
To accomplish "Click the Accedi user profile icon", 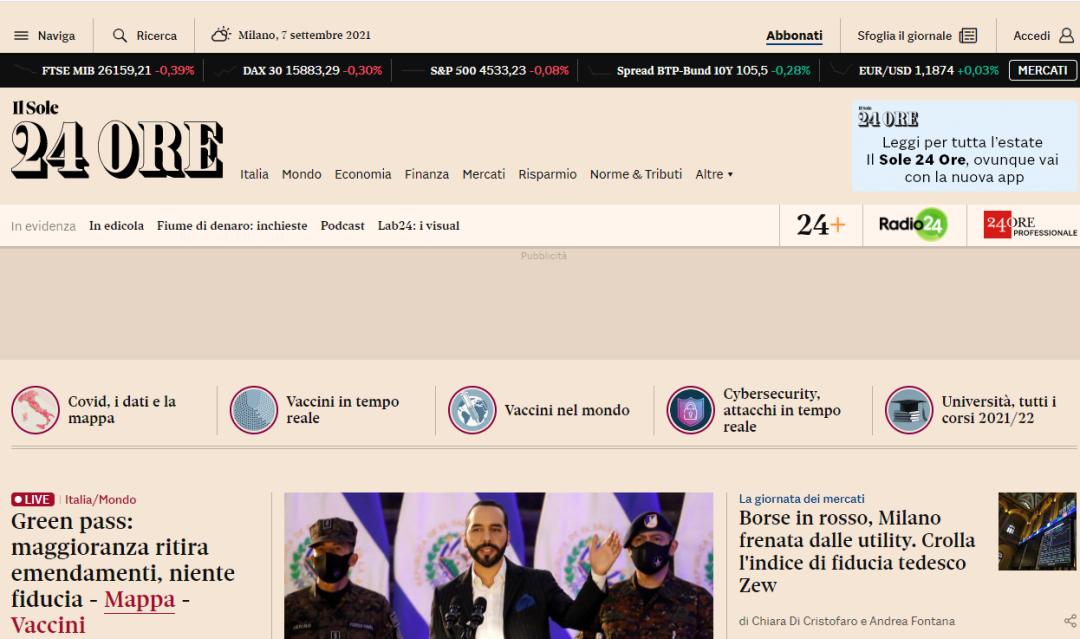I will pos(1066,35).
